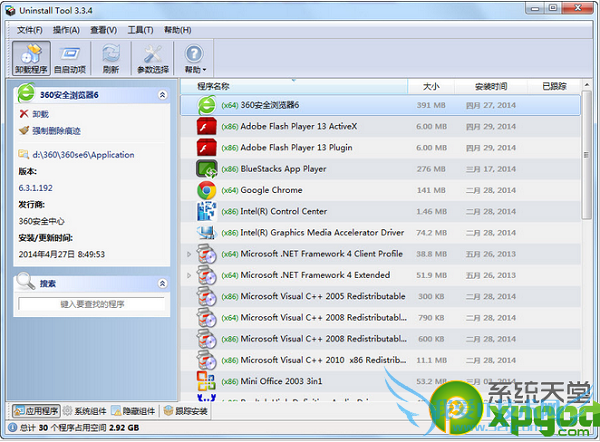Select Visual C++ 2005 Redistributable icon
The width and height of the screenshot is (600, 442).
pyautogui.click(x=207, y=297)
